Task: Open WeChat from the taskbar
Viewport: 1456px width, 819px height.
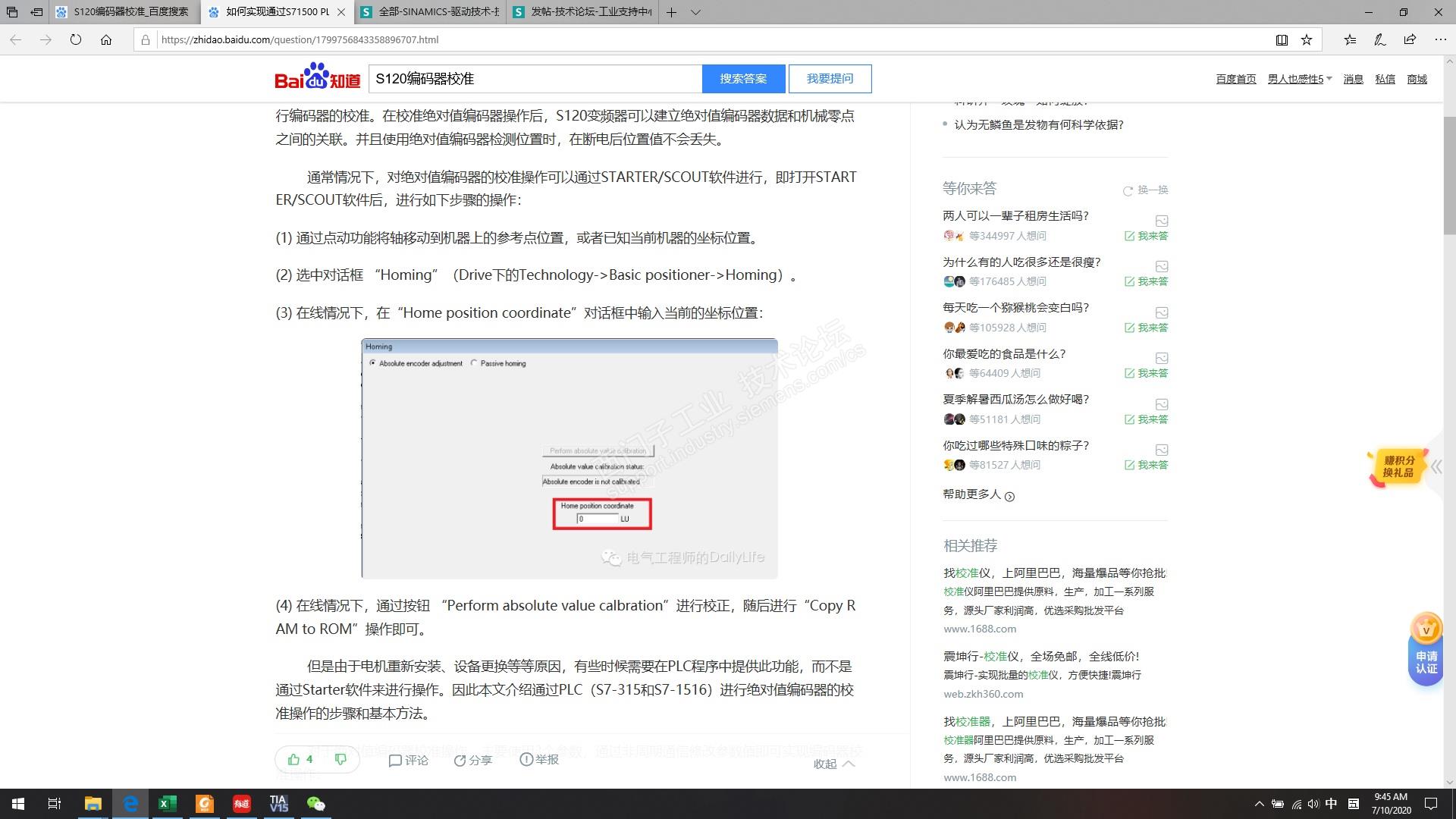Action: coord(315,804)
